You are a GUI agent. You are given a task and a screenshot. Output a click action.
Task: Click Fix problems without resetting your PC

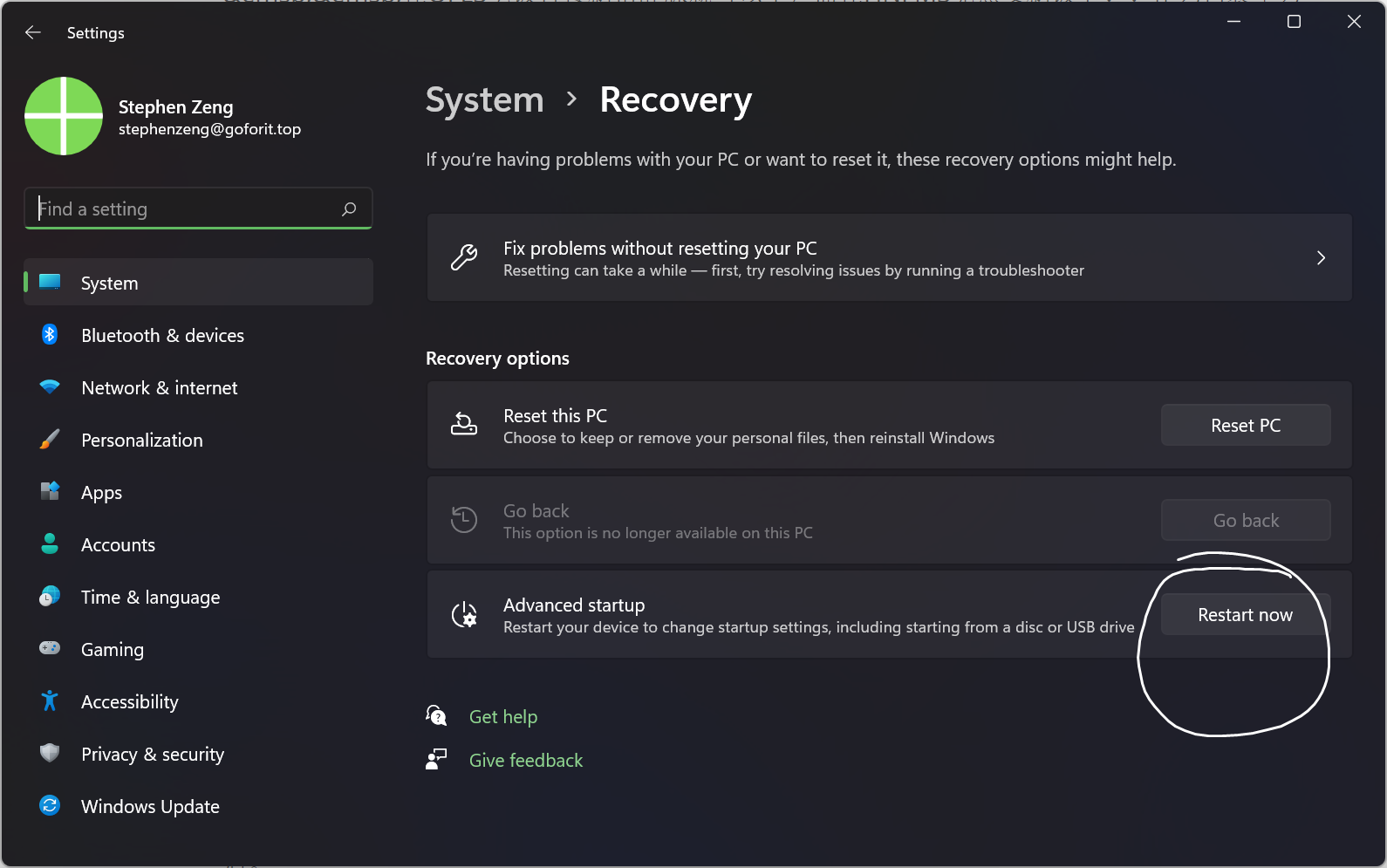click(889, 258)
